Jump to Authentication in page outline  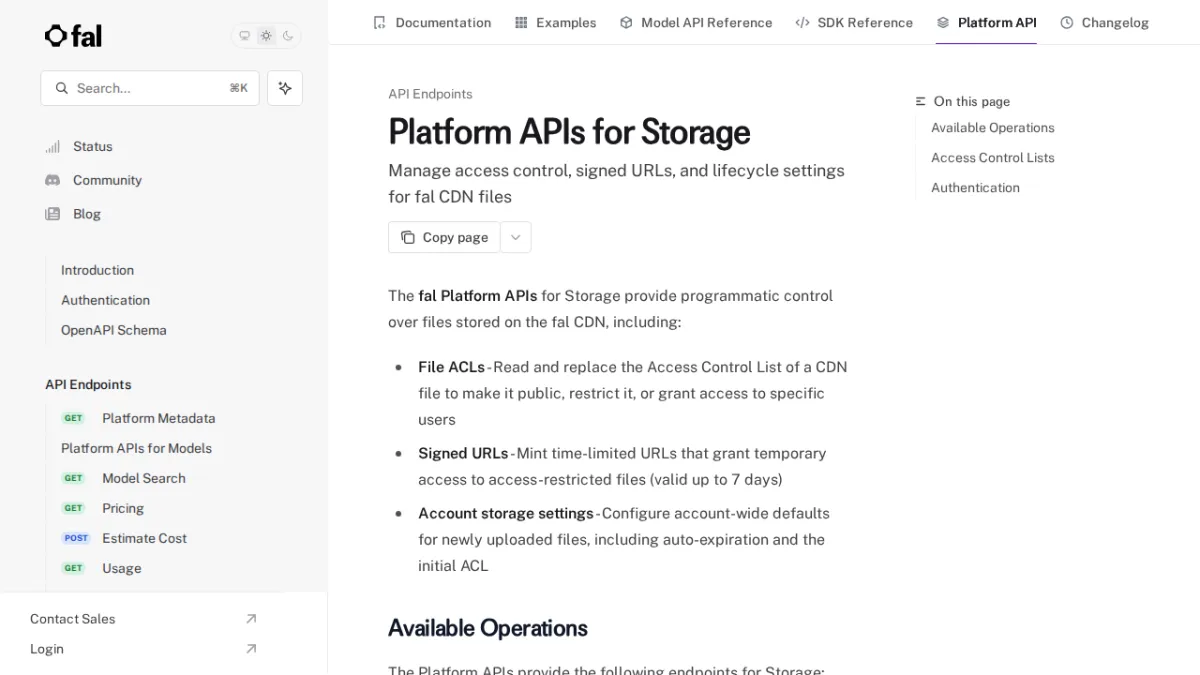975,188
